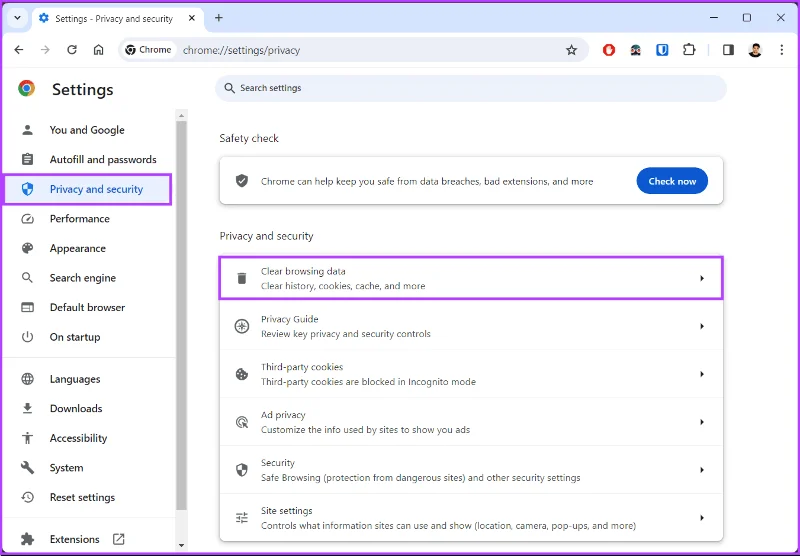Expand Clear browsing data with its arrow
800x556 pixels.
pyautogui.click(x=702, y=278)
